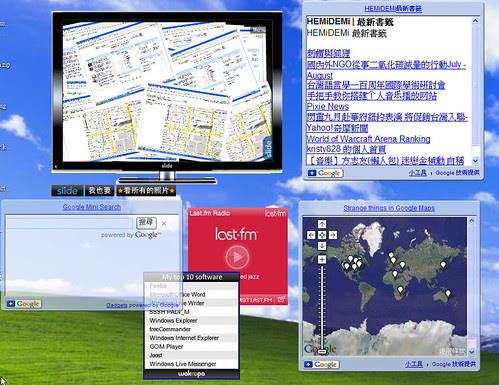Open the 國內外NGO從事二氧化碳減量的行動 link
Screen dimensions: 499x385
(386, 69)
